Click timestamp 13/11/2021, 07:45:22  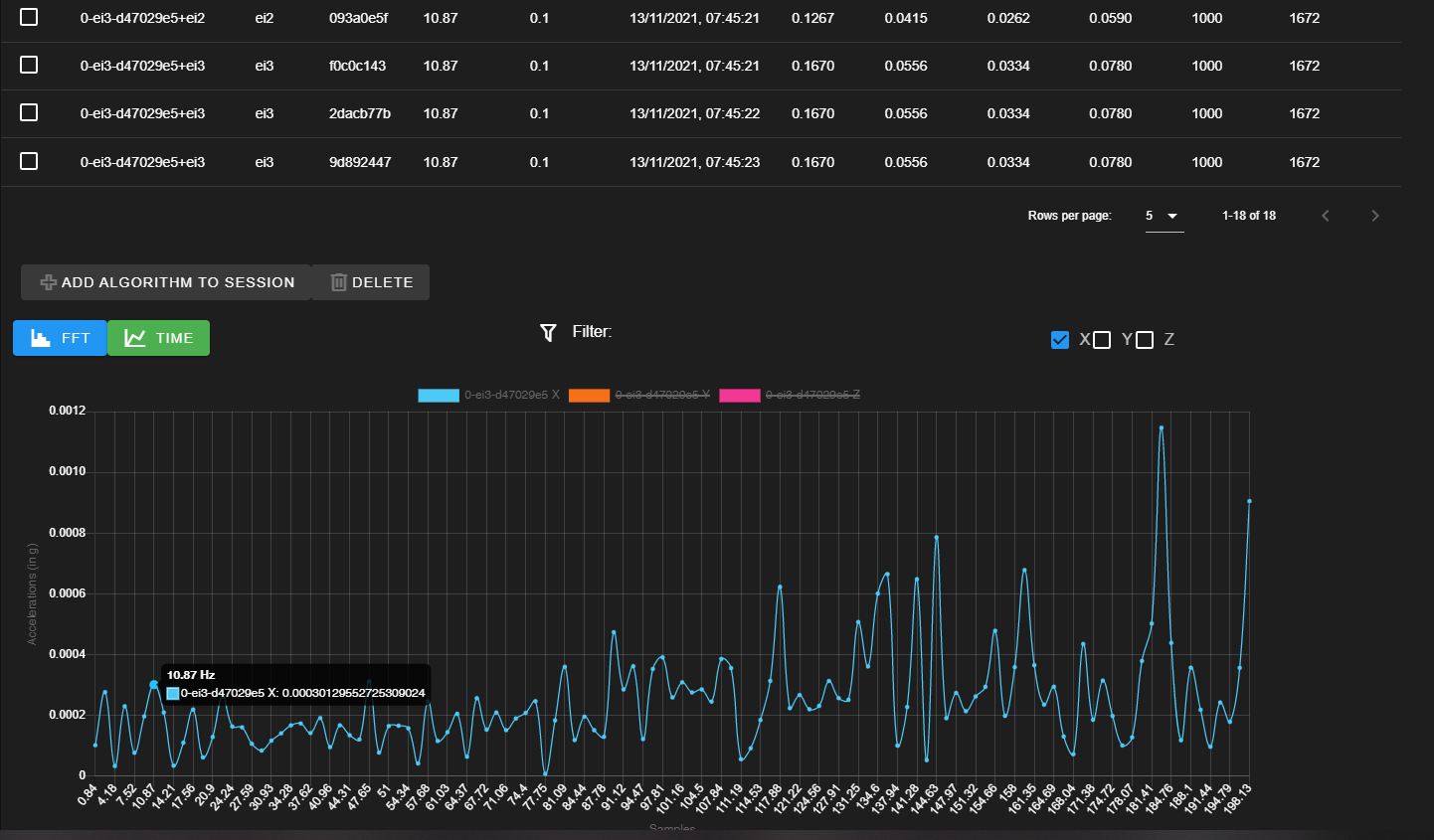tap(694, 113)
